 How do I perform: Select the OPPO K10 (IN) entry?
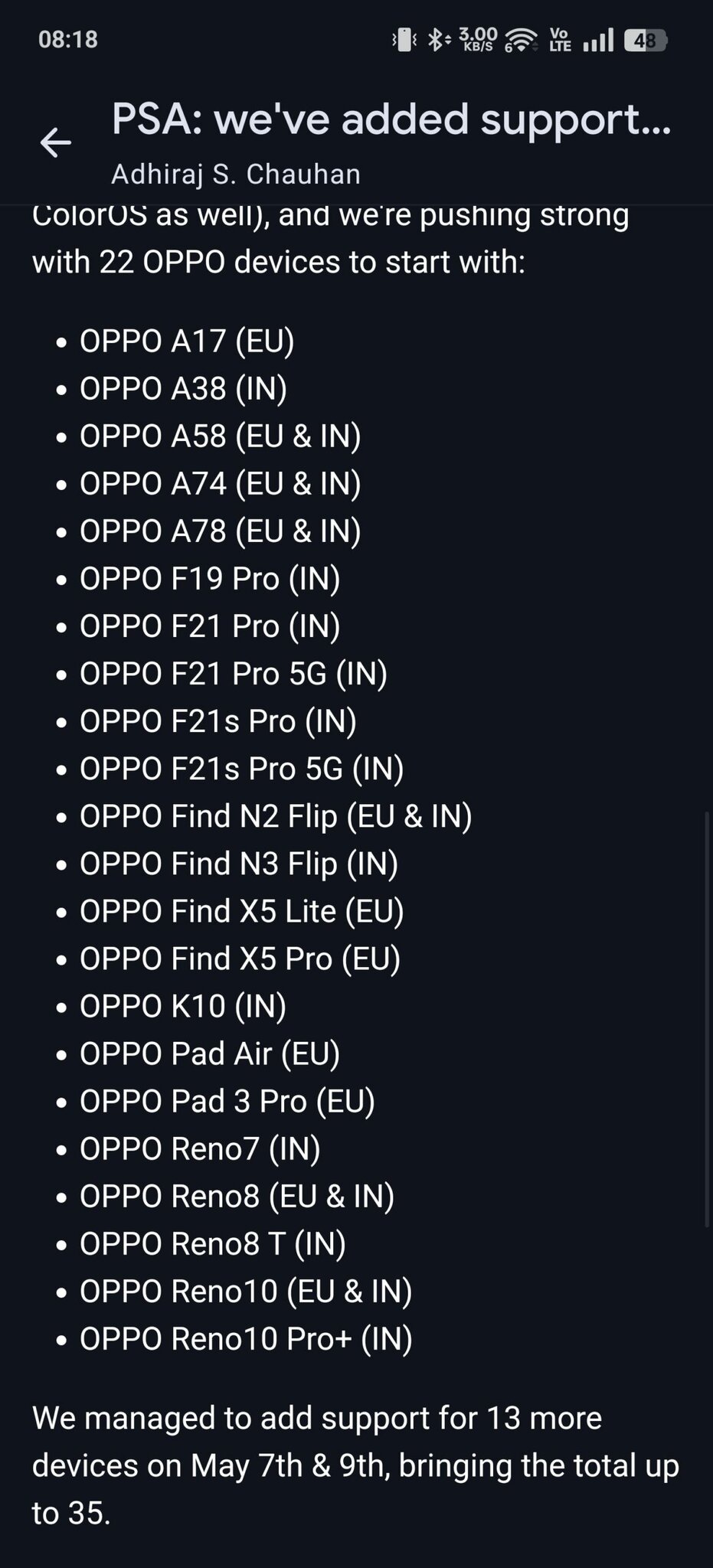coord(183,1006)
